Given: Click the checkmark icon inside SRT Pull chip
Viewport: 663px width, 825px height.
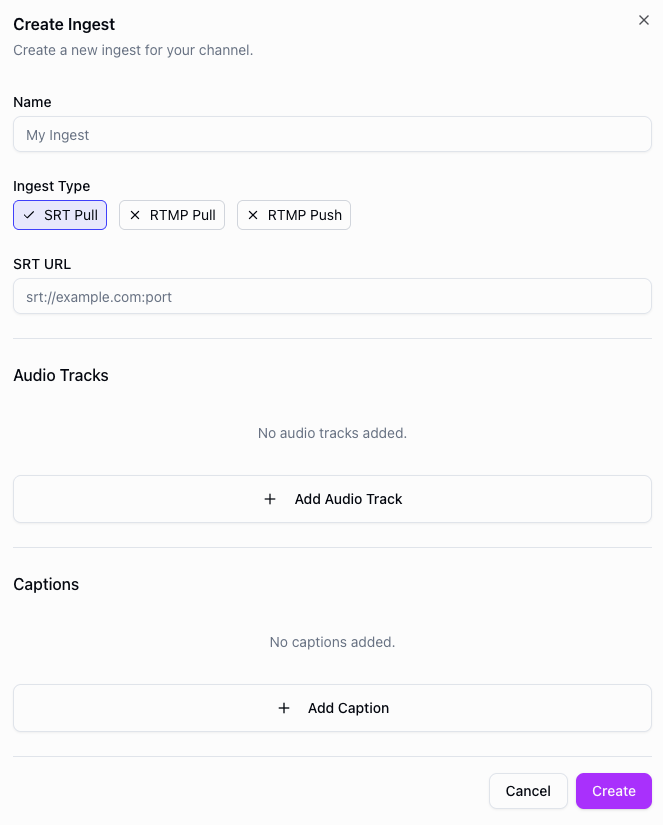Looking at the screenshot, I should (x=30, y=214).
